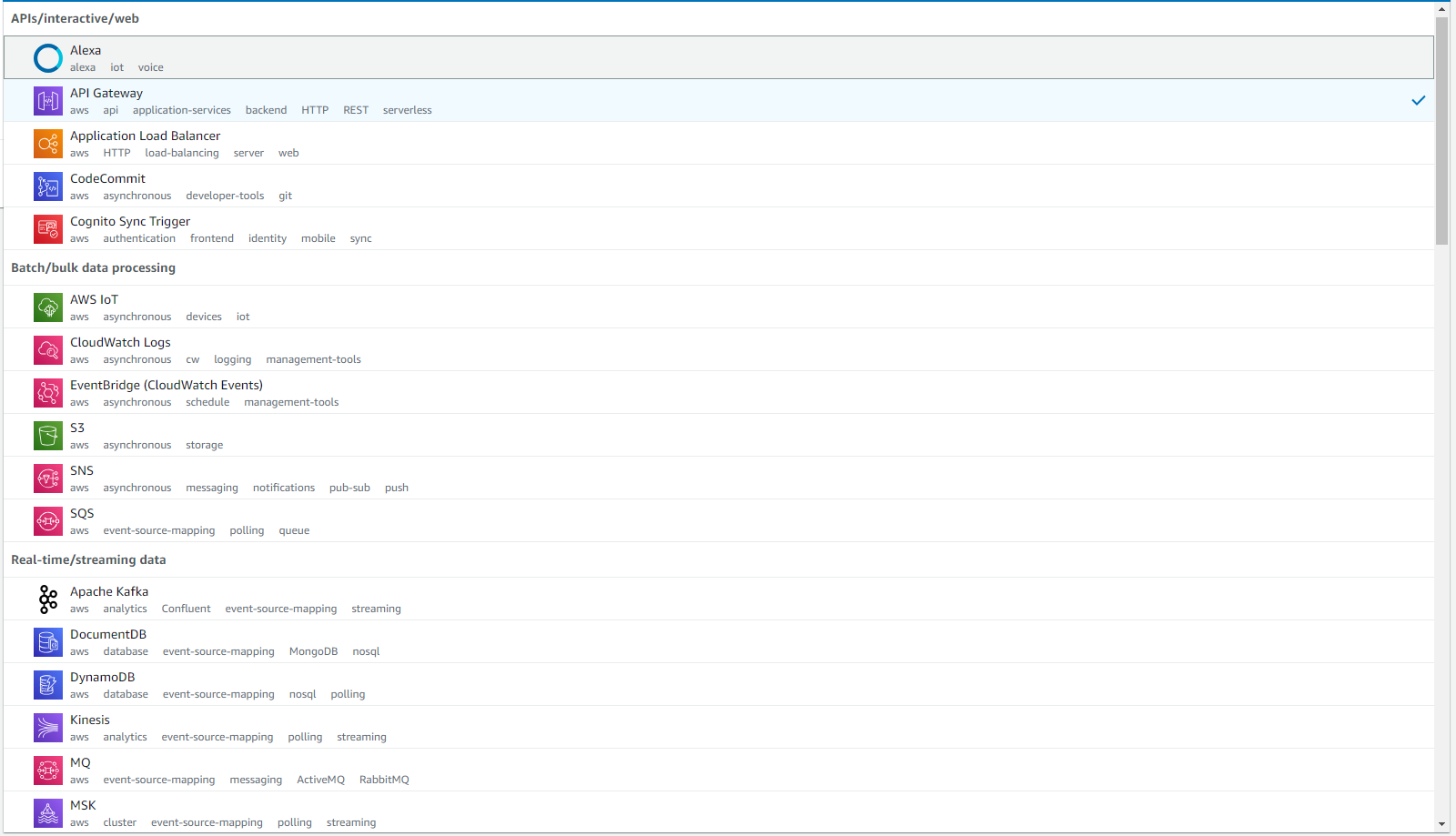Click the SQS icon

tap(48, 521)
